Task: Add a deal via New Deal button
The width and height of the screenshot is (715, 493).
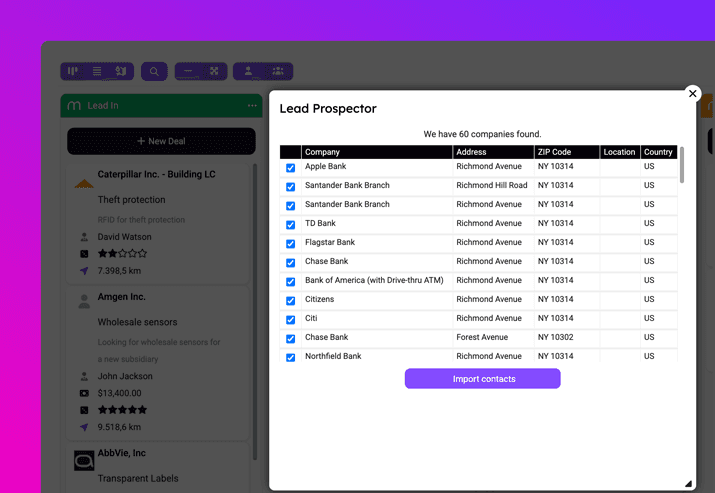Action: [x=161, y=141]
